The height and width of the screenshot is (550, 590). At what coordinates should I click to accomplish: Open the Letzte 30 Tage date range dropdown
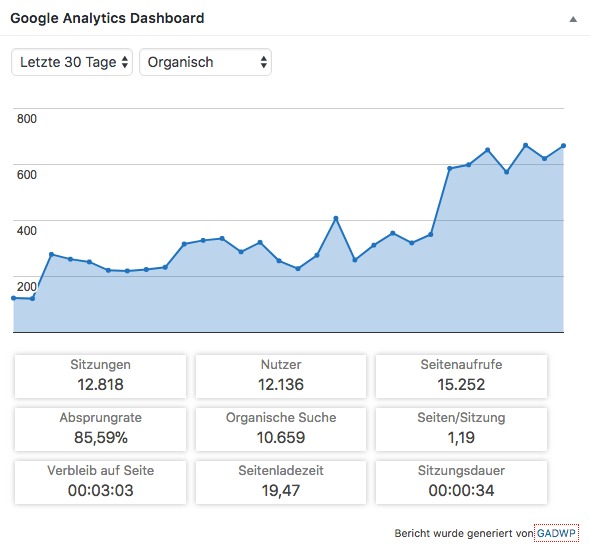[72, 62]
